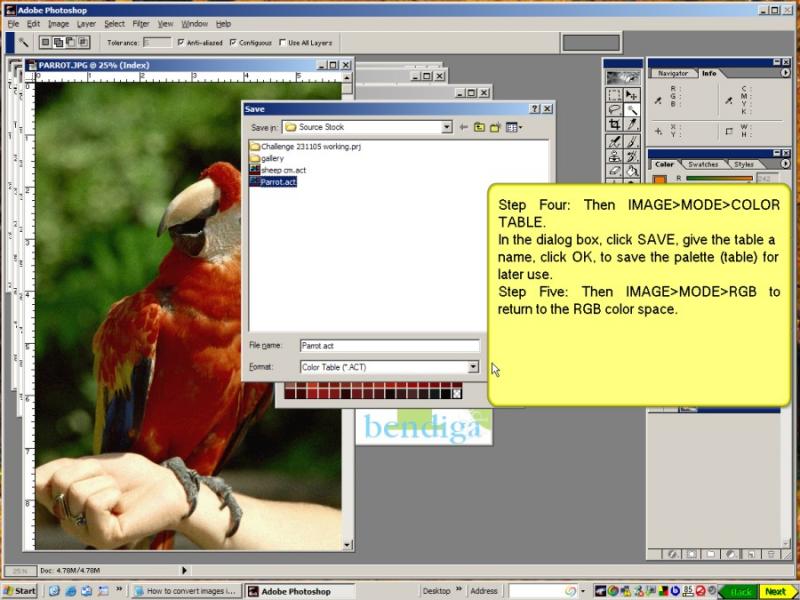The image size is (800, 600).
Task: Open the Select menu
Action: coord(114,24)
